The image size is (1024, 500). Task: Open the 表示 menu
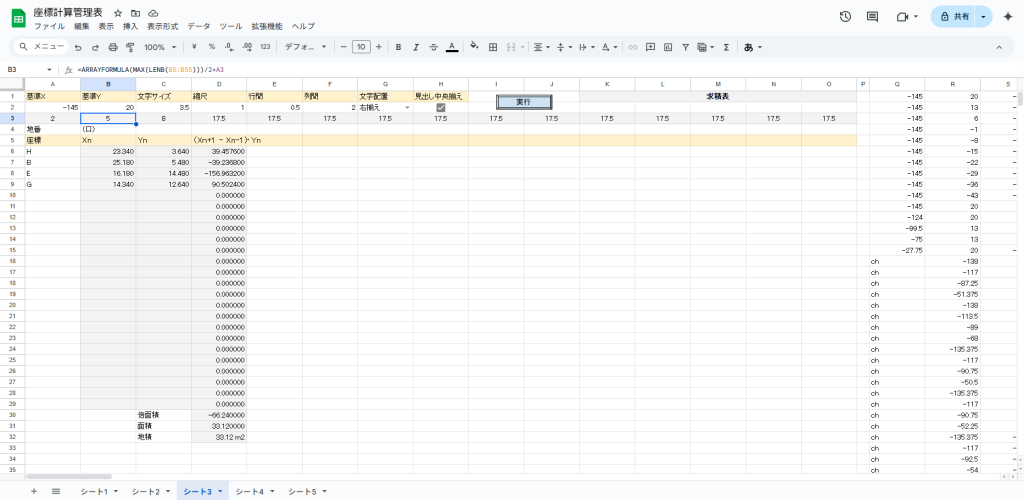[x=106, y=27]
